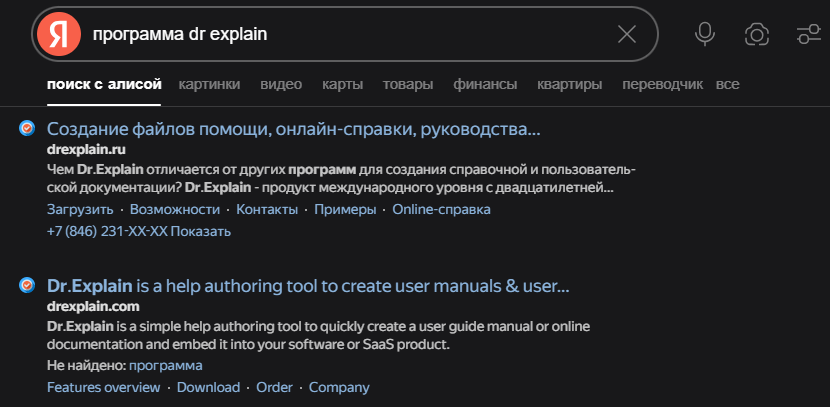Image resolution: width=830 pixels, height=407 pixels.
Task: Switch to the картинки tab
Action: click(209, 84)
